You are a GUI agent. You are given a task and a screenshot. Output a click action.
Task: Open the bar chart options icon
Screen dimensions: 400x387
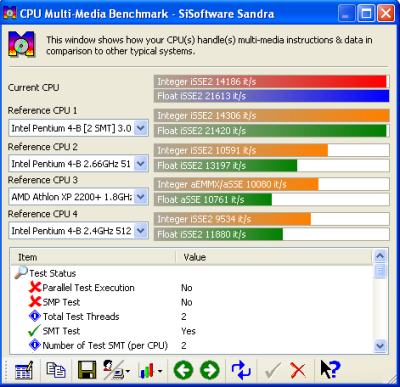(x=150, y=370)
